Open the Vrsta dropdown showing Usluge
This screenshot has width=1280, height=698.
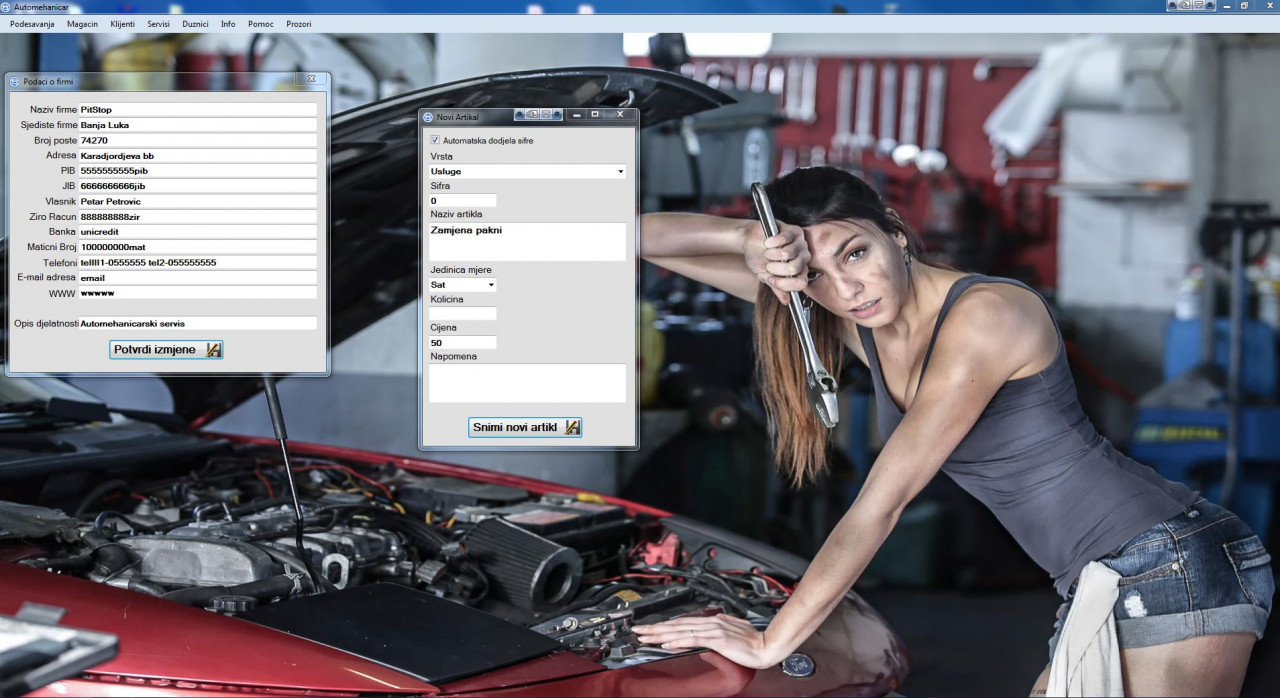(620, 172)
